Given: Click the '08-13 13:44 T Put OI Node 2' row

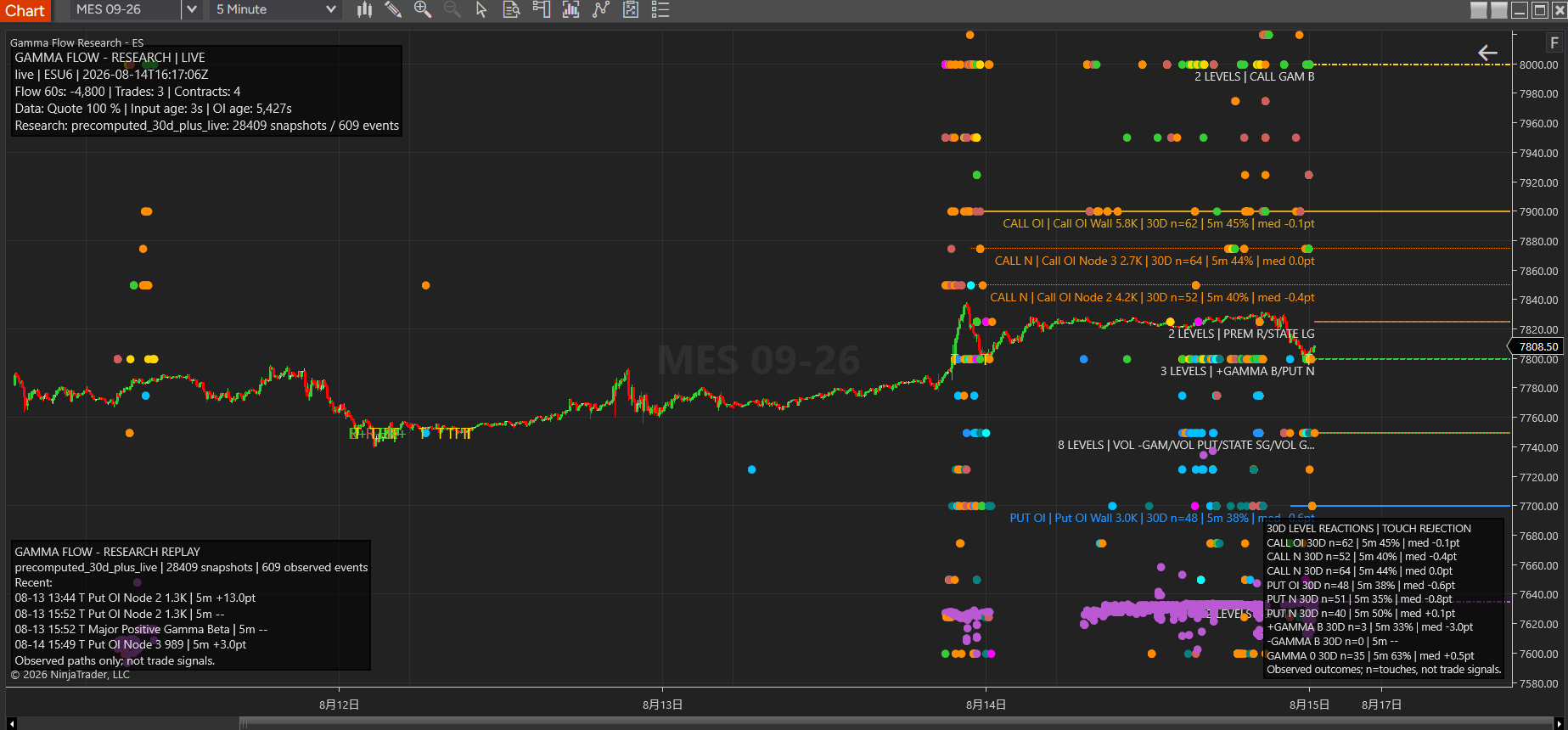Looking at the screenshot, I should (x=135, y=598).
